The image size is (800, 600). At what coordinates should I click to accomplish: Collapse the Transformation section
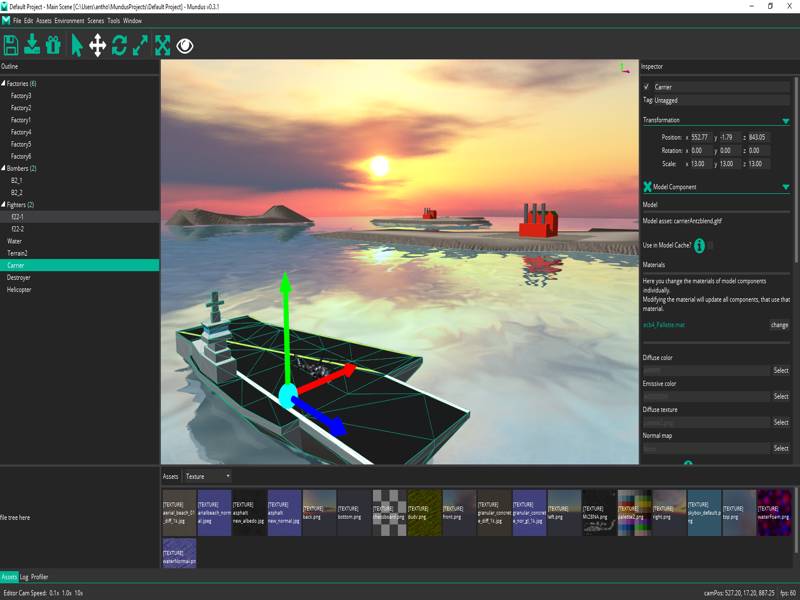tap(785, 120)
